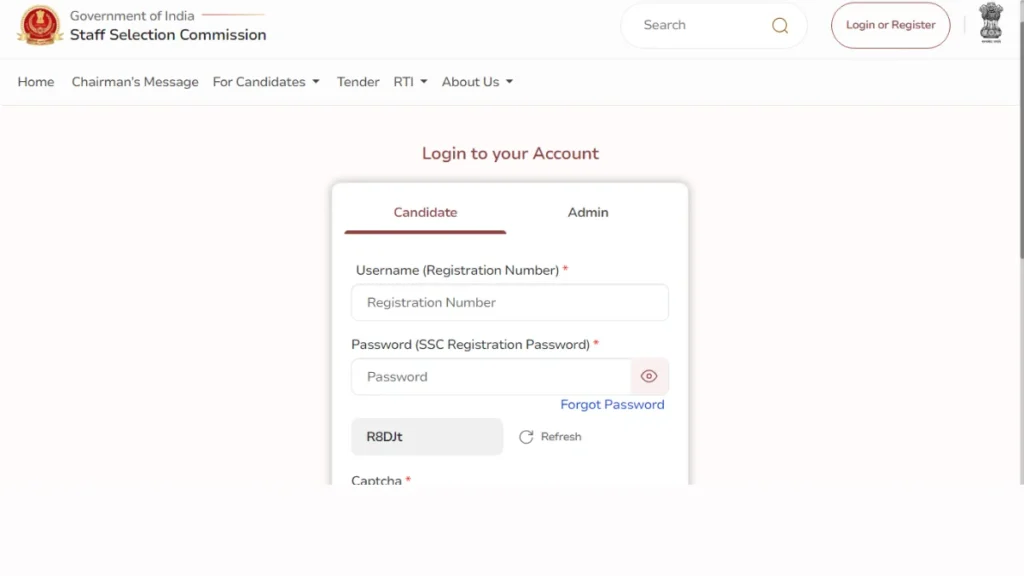1024x576 pixels.
Task: Follow the Forgot Password link
Action: [x=612, y=405]
